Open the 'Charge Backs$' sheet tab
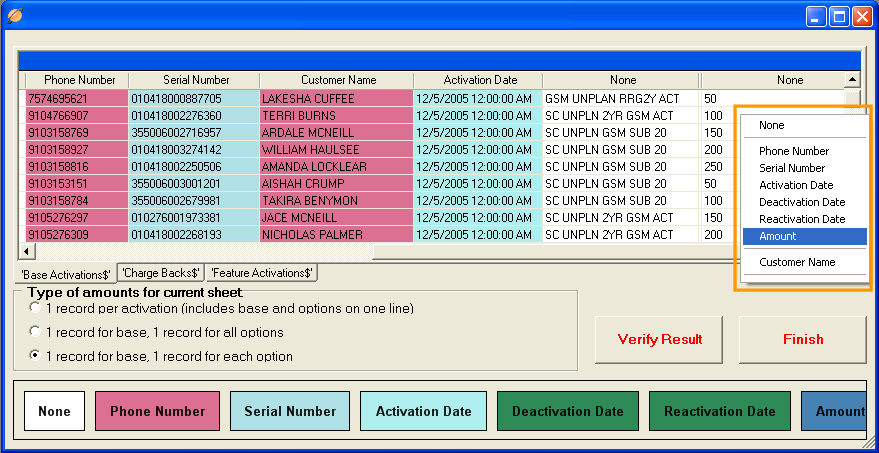 pyautogui.click(x=161, y=273)
